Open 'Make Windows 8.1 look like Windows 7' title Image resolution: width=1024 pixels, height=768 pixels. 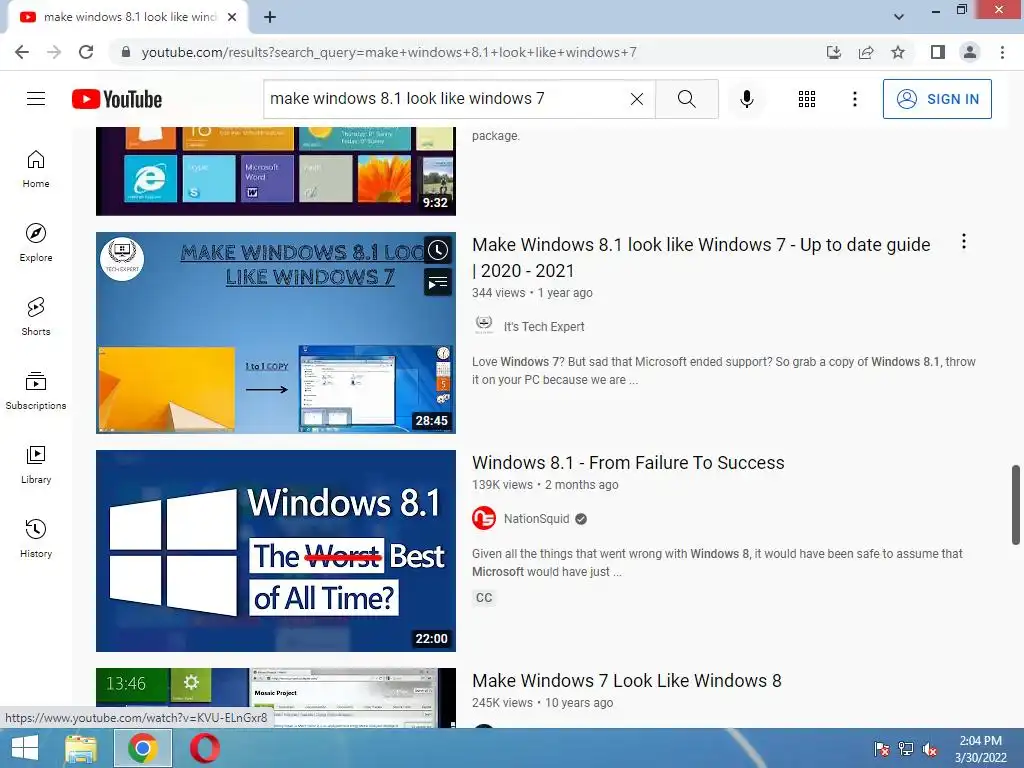pyautogui.click(x=701, y=257)
